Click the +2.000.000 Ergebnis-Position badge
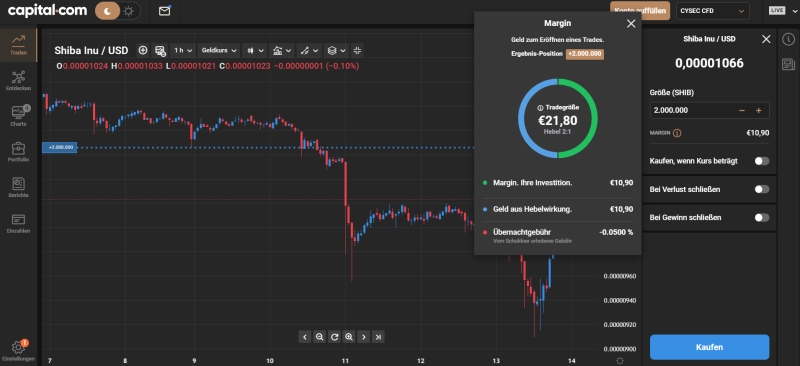 [585, 54]
